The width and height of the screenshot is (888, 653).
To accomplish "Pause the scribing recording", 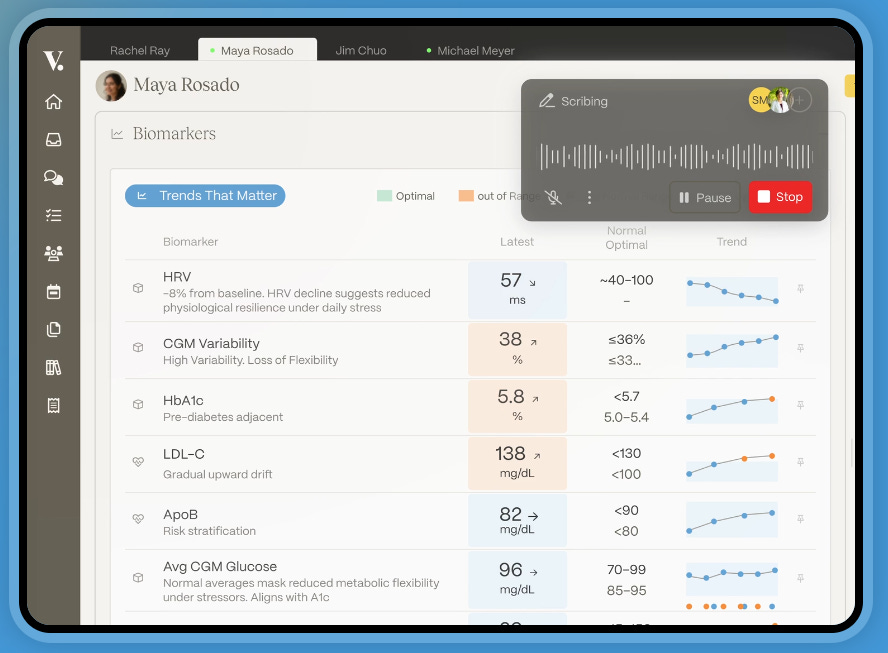I will [x=705, y=198].
